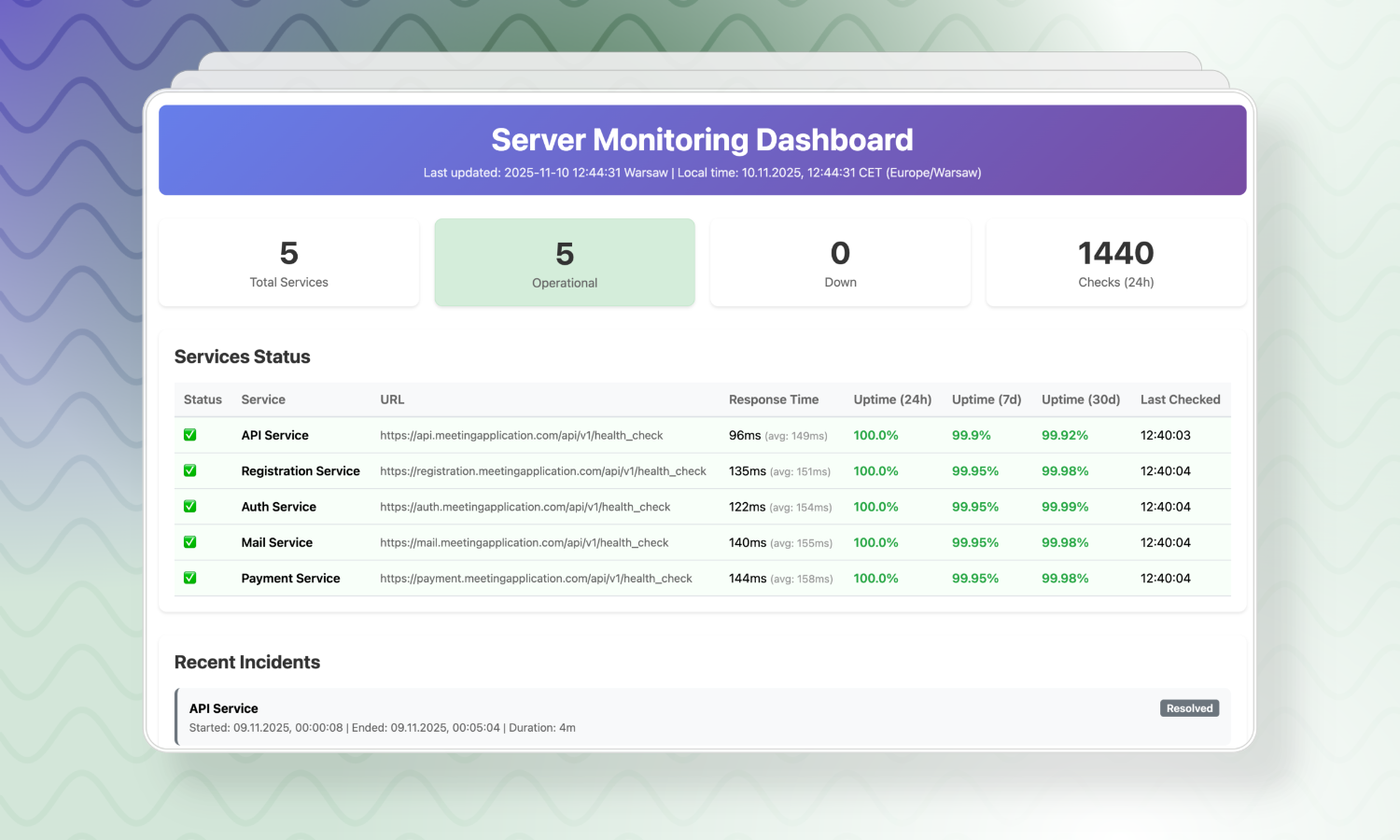Click the Auth Service green check status icon
This screenshot has width=1400, height=840.
coord(189,507)
